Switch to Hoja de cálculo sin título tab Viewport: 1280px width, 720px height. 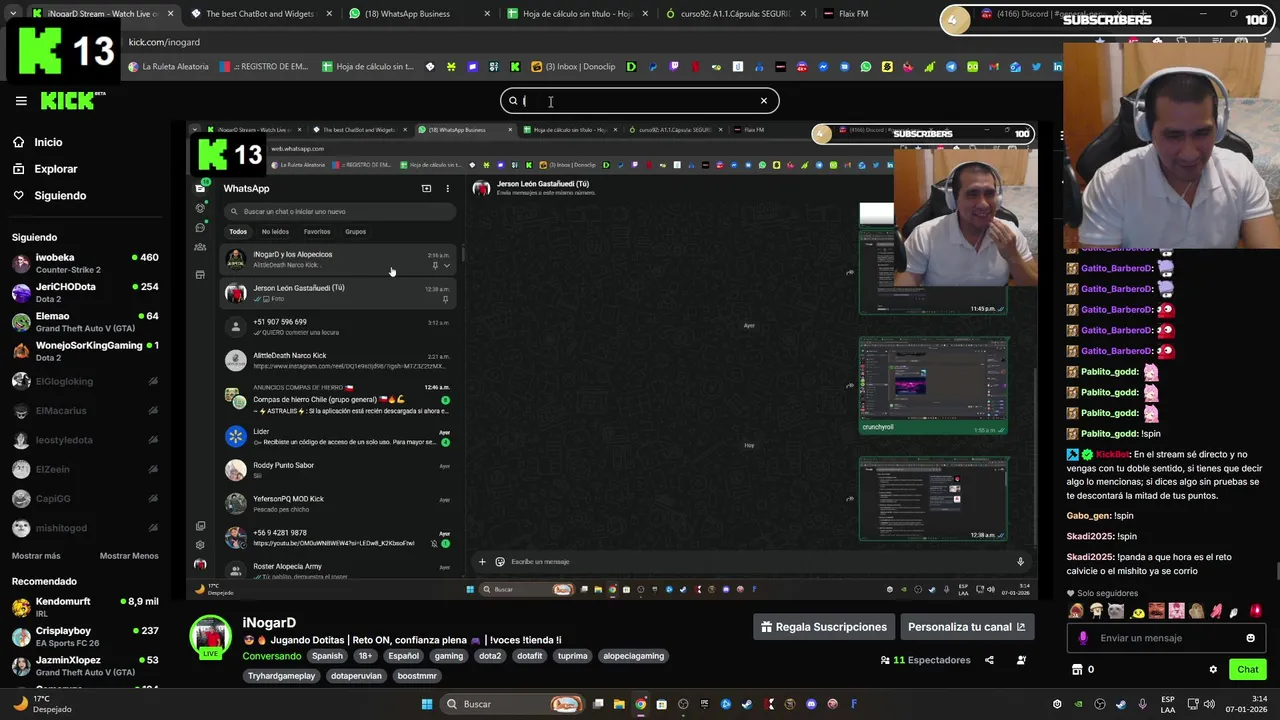(577, 14)
